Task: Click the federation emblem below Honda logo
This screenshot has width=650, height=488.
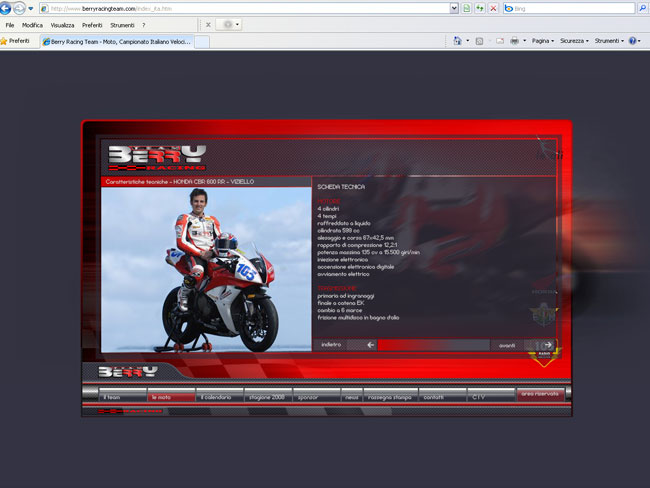Action: (x=544, y=315)
